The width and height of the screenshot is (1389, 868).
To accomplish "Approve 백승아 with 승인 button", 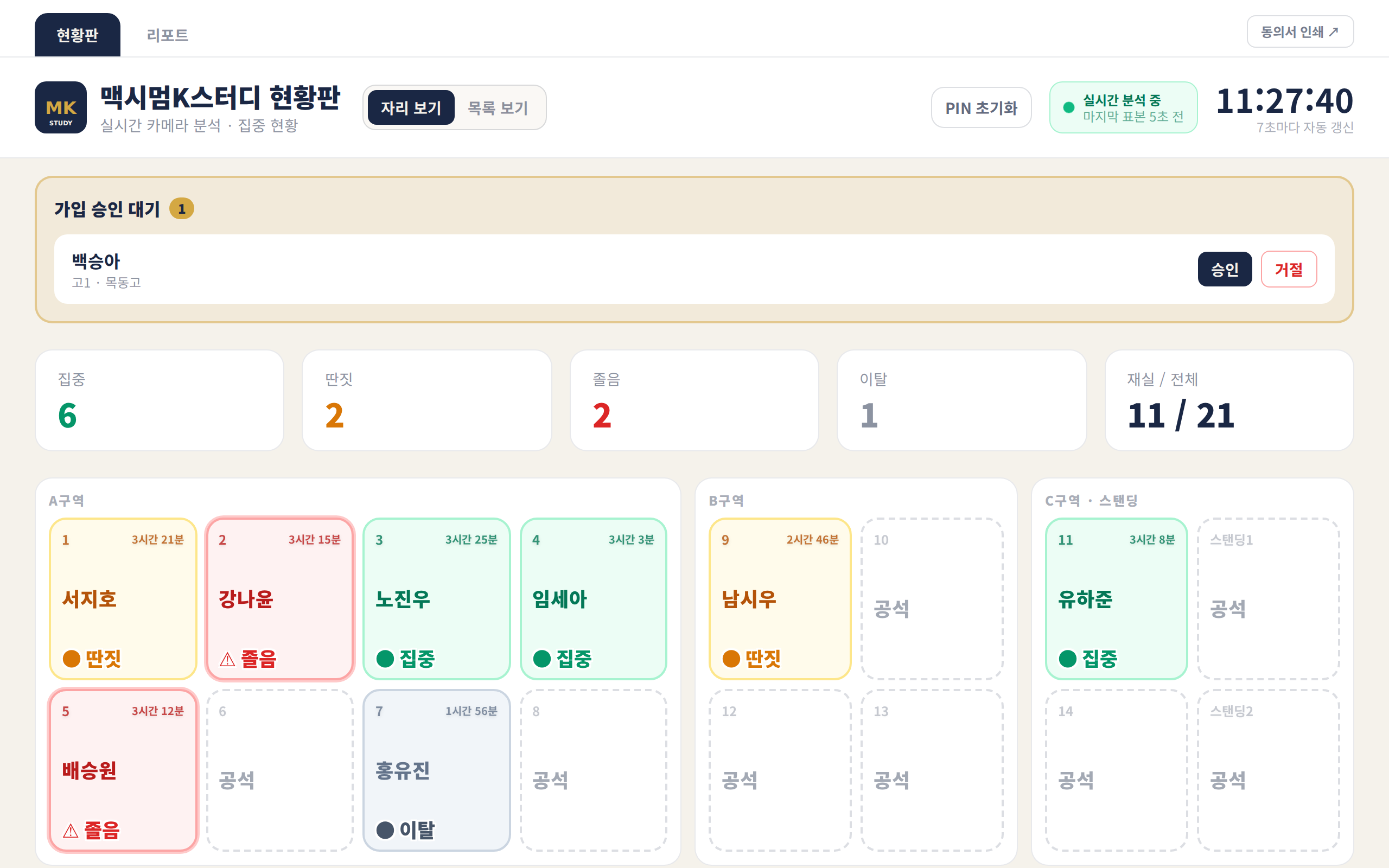I will (1225, 269).
